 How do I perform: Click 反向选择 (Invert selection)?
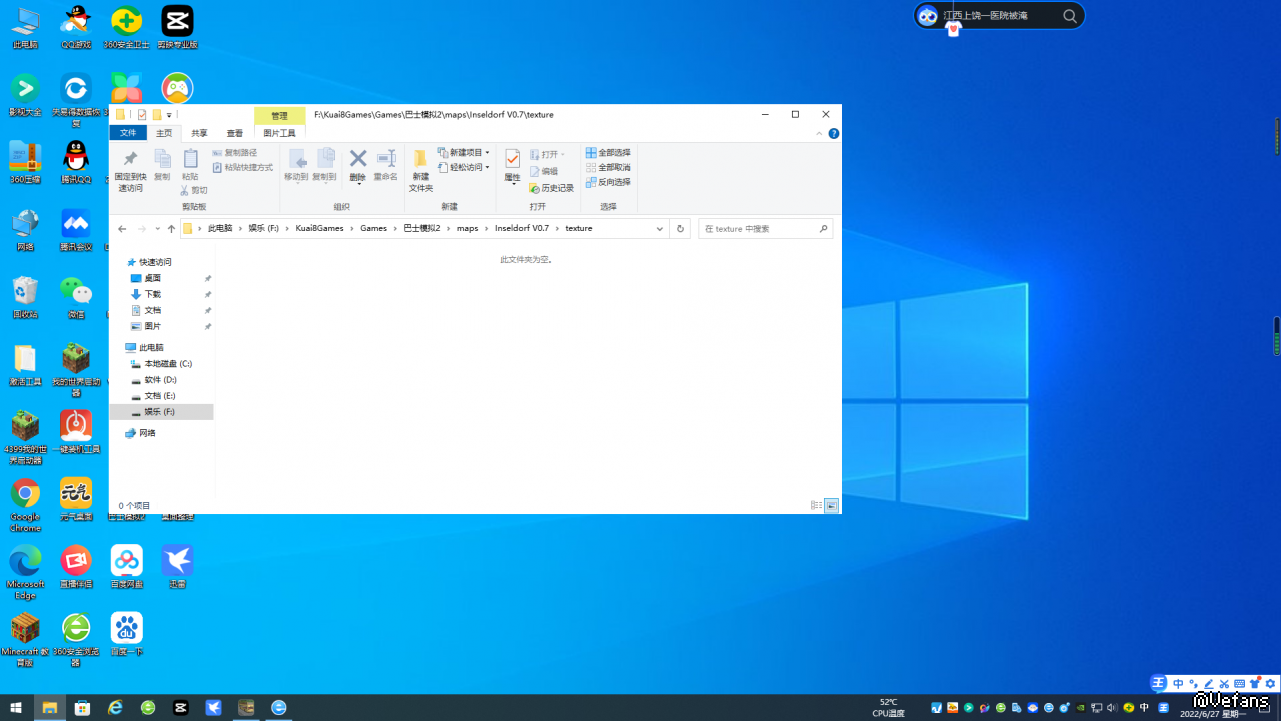(x=608, y=182)
